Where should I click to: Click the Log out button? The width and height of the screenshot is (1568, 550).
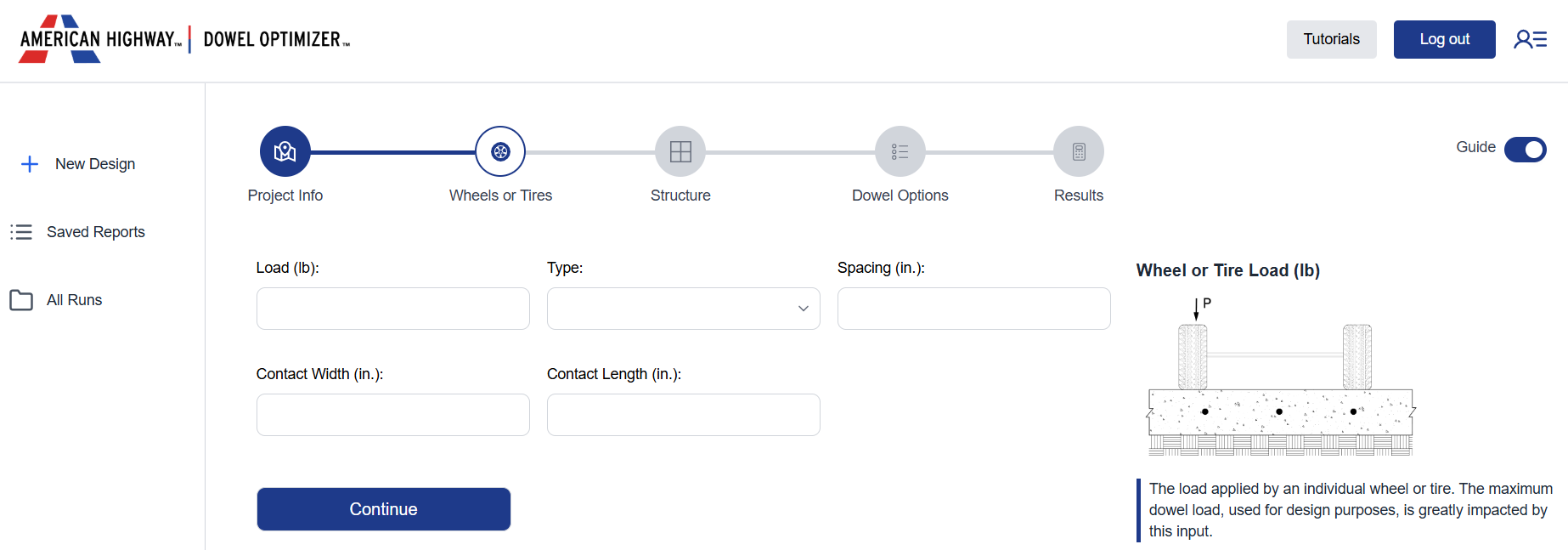[x=1444, y=39]
